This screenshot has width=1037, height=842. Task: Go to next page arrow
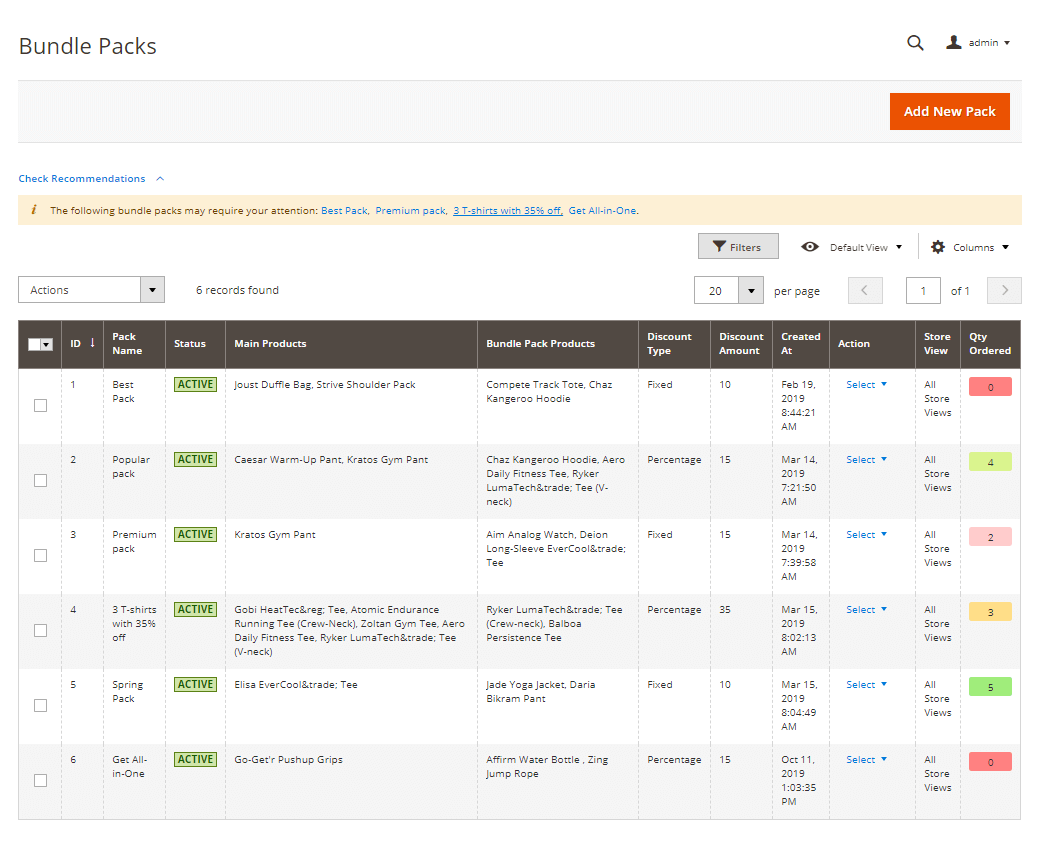[x=1003, y=291]
